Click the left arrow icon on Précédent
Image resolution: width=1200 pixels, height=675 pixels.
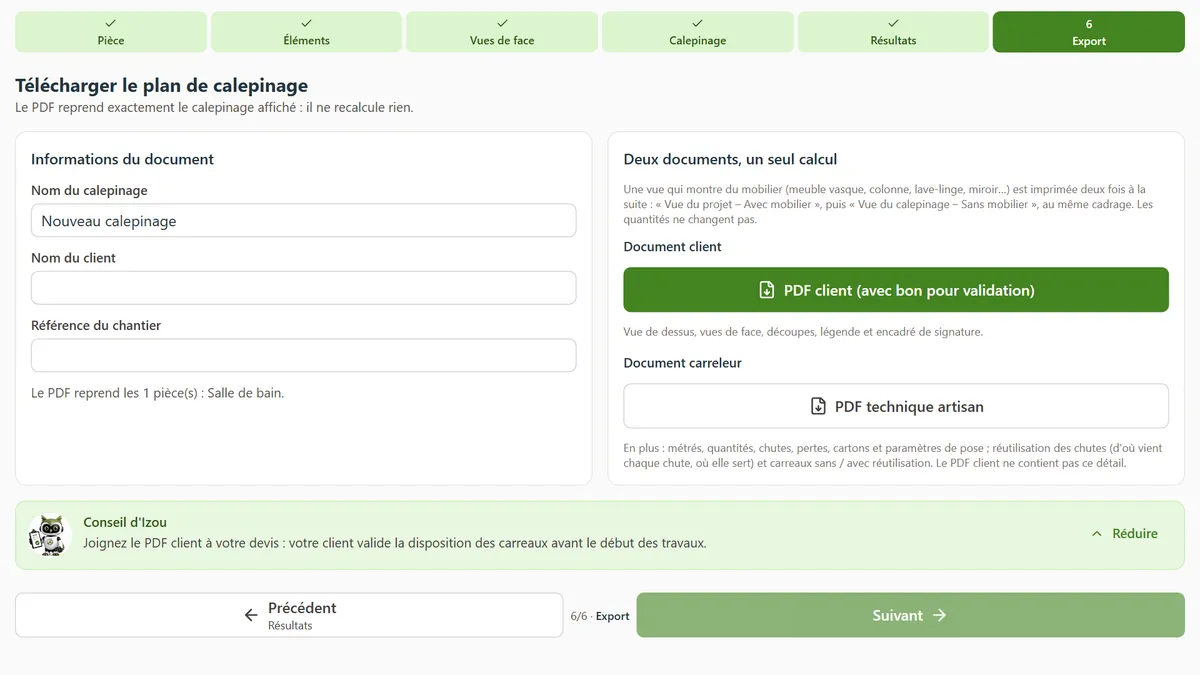(251, 615)
